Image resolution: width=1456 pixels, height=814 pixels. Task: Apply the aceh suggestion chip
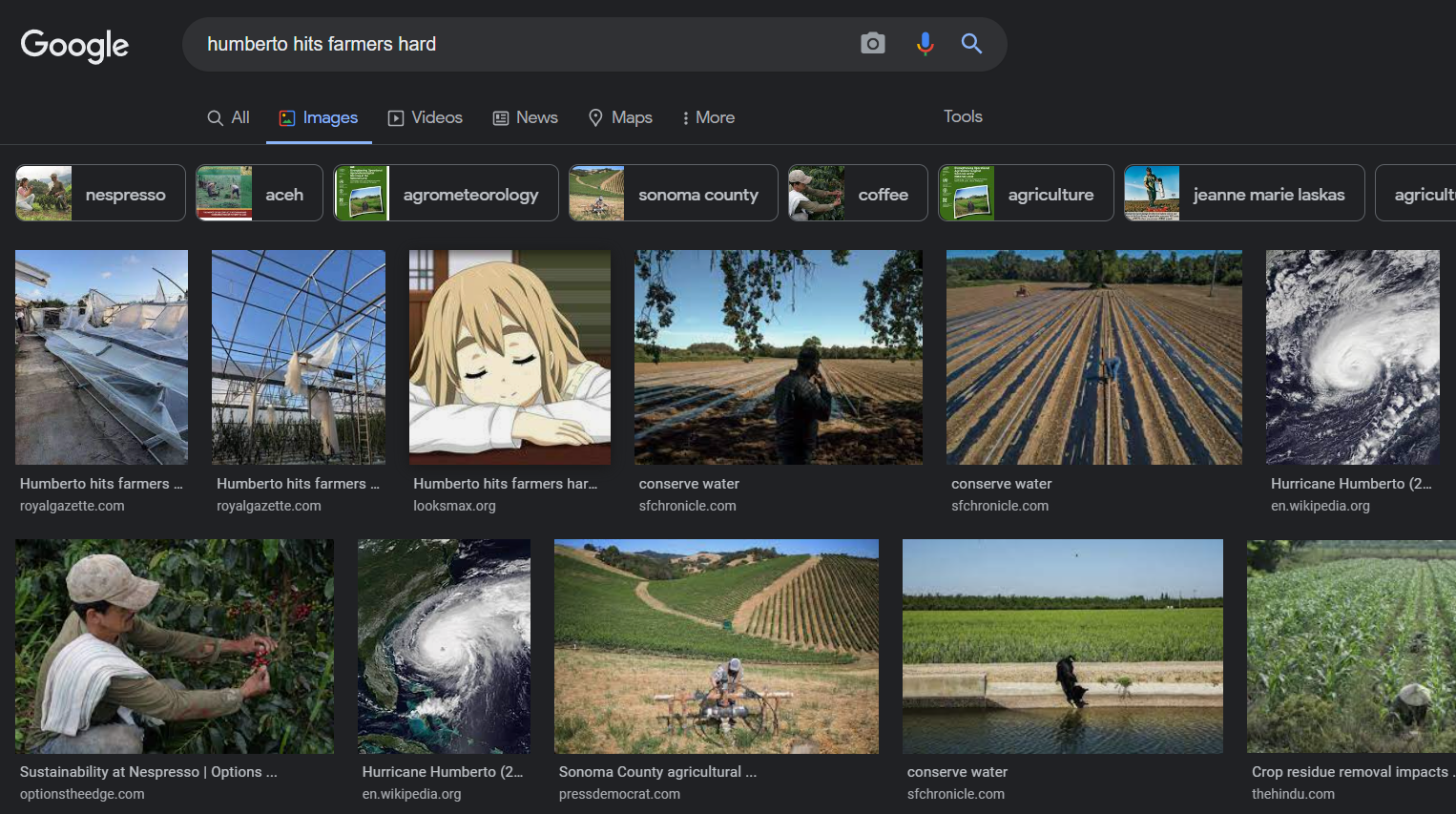point(260,194)
